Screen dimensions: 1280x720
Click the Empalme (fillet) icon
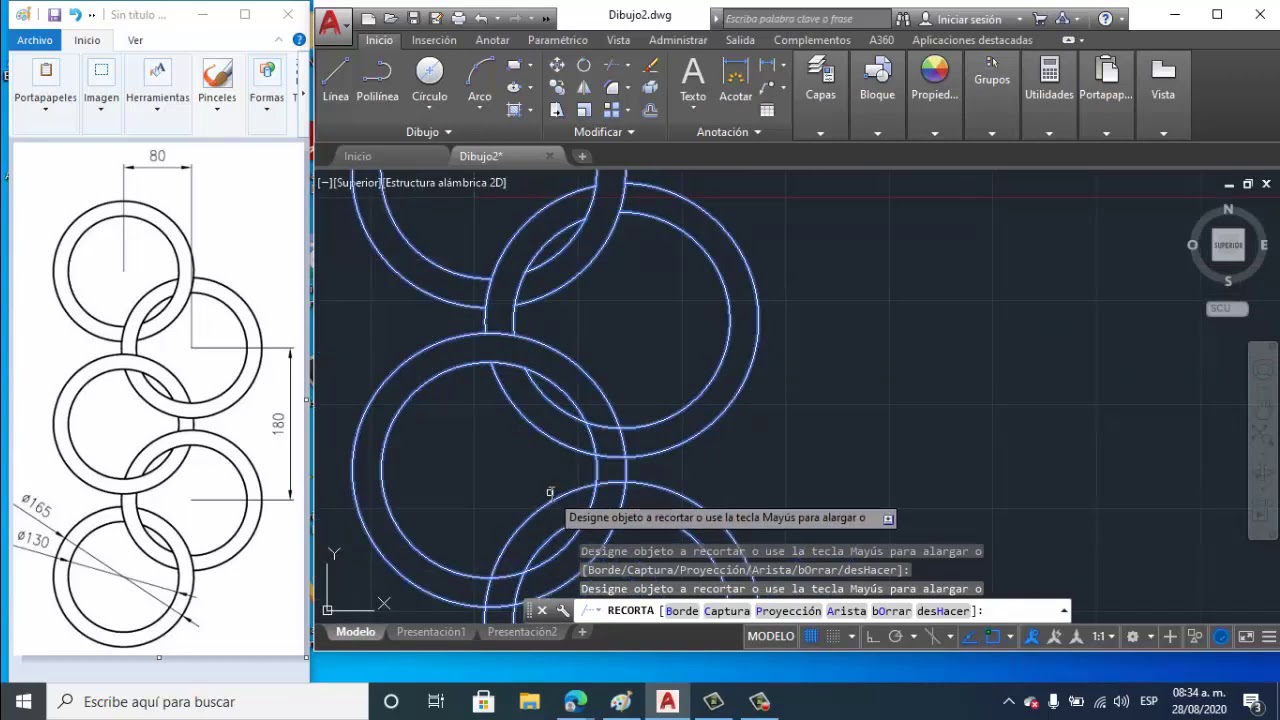click(611, 87)
